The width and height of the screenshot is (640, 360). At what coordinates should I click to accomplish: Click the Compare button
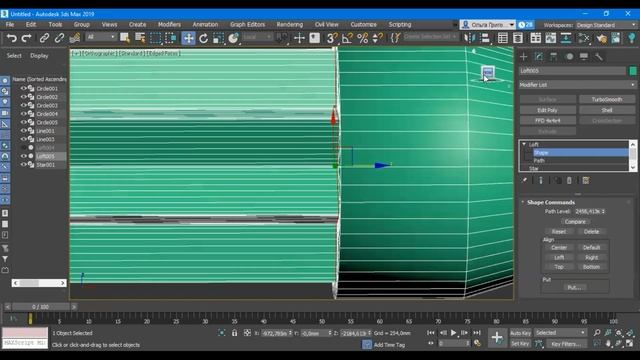[575, 222]
